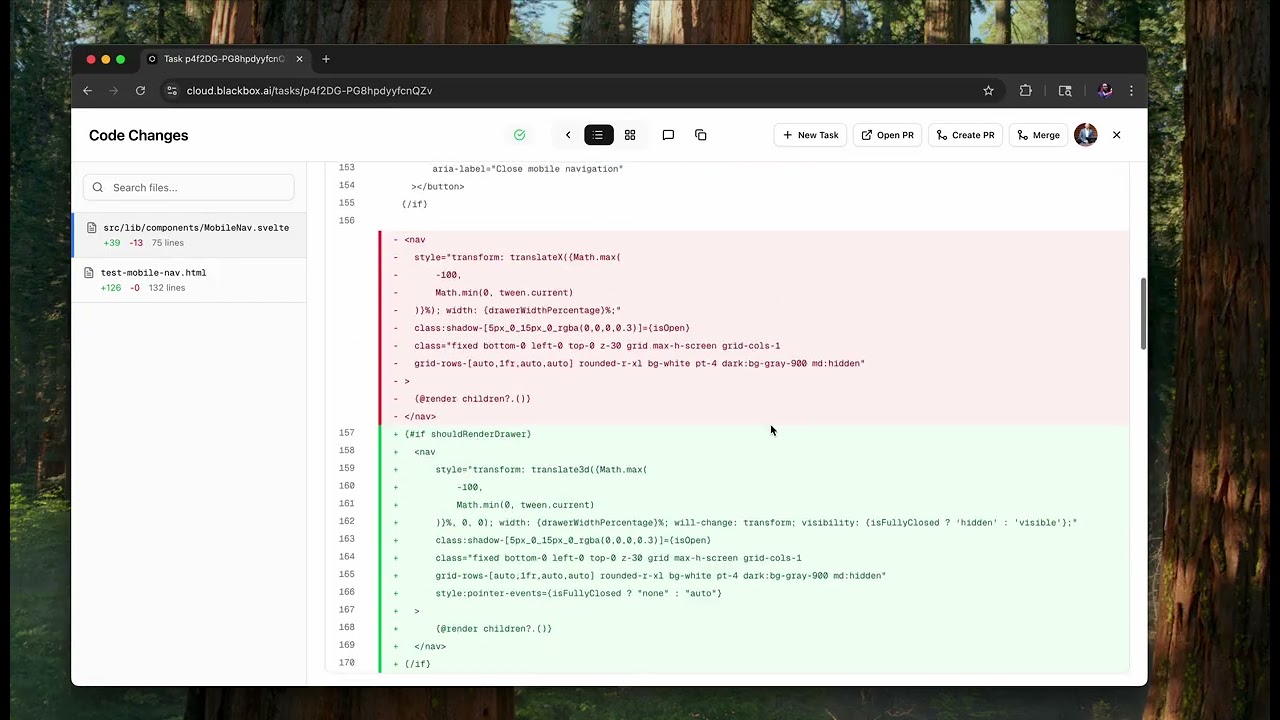Select the active list view icon

(598, 135)
